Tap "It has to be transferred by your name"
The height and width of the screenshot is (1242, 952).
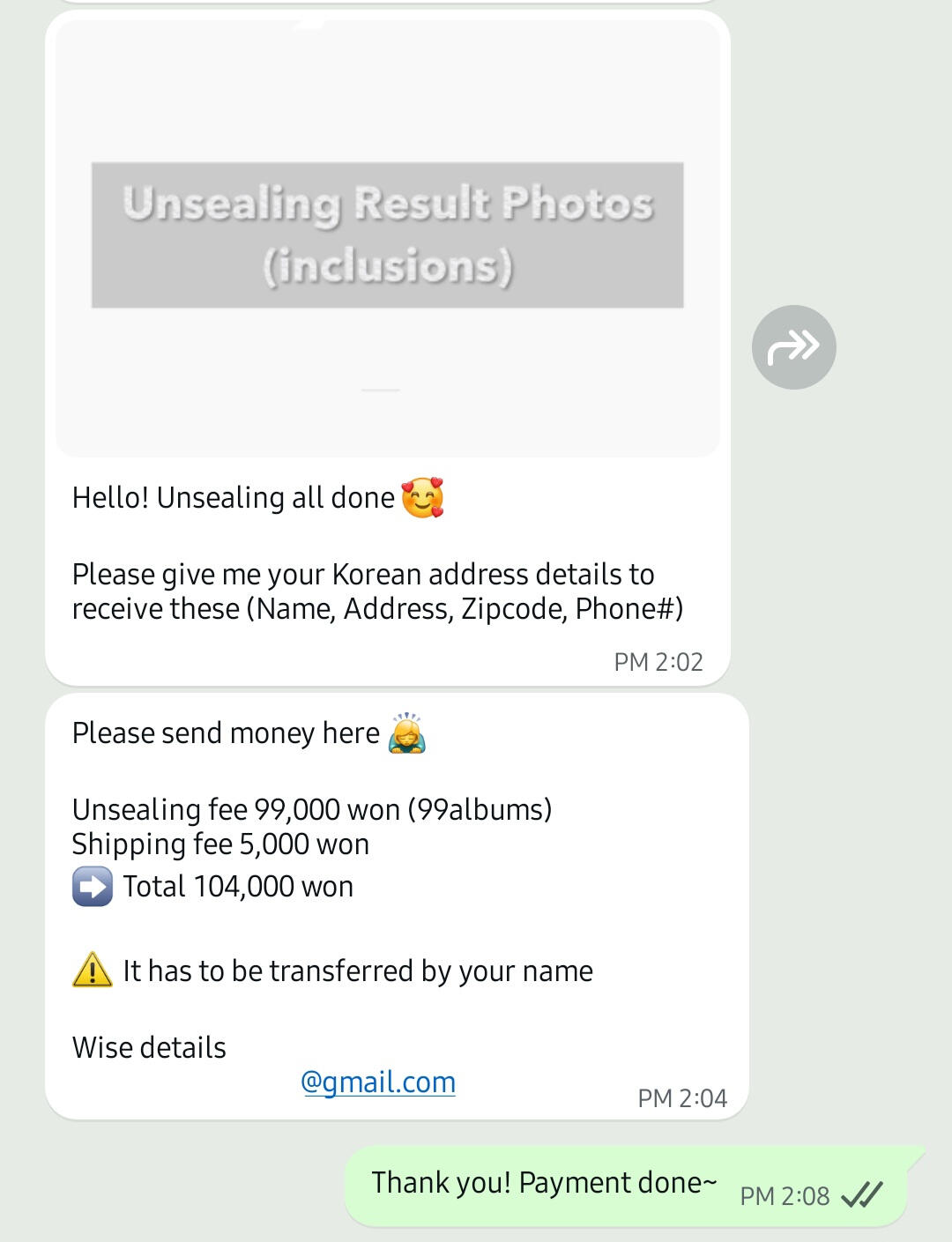pos(358,971)
